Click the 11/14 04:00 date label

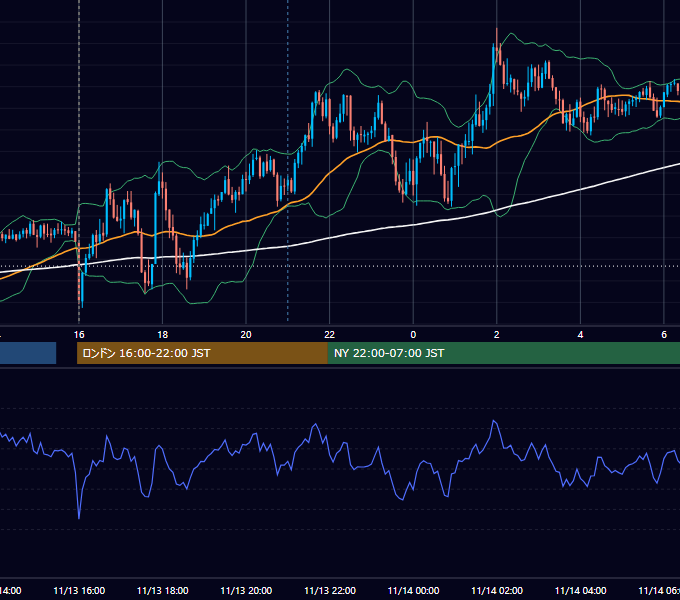(581, 590)
